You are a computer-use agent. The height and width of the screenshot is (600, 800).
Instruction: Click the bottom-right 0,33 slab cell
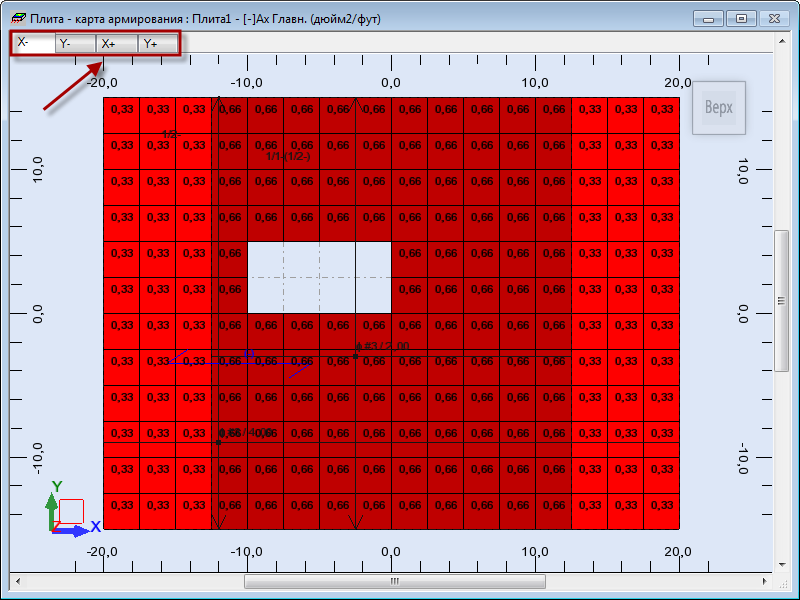click(x=662, y=511)
